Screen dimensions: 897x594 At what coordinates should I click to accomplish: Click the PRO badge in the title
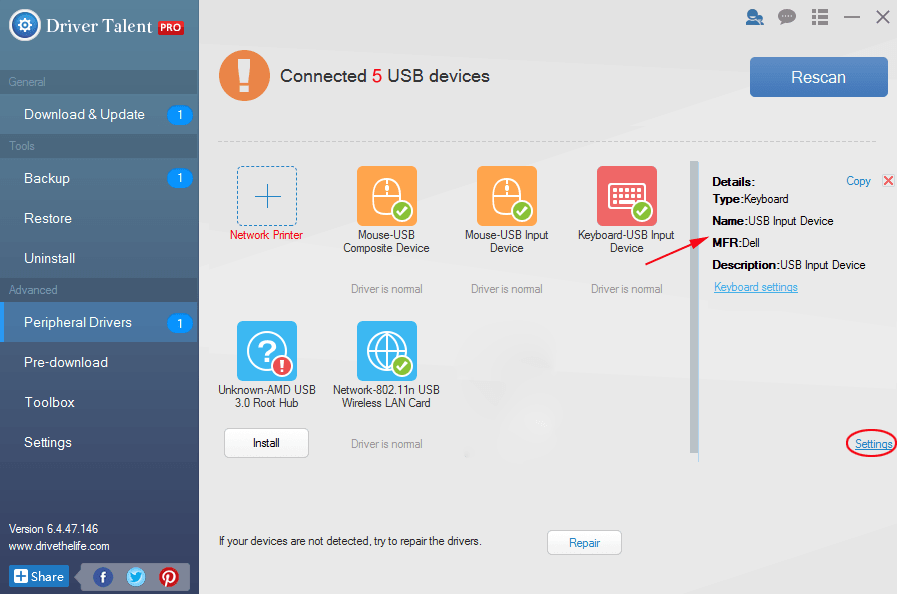(x=170, y=27)
